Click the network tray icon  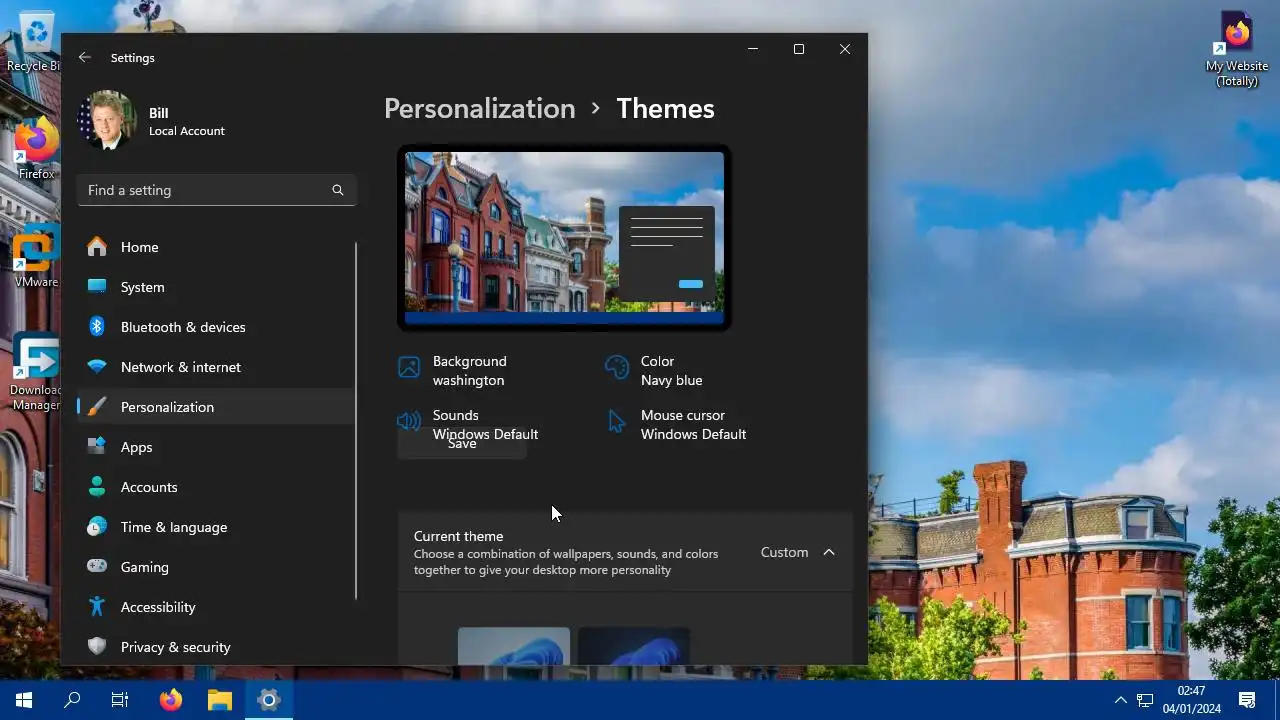[1145, 700]
